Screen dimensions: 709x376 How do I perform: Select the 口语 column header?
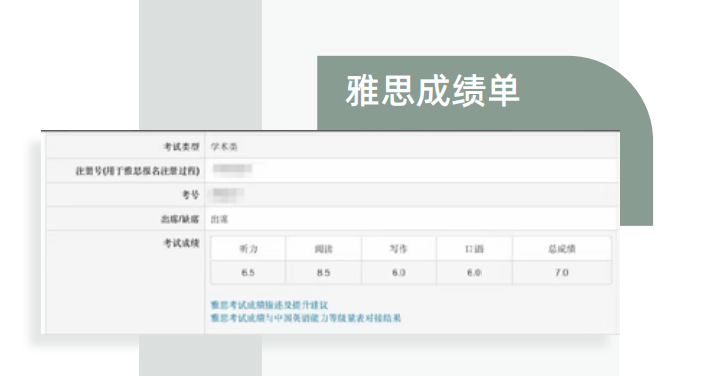[x=474, y=249]
